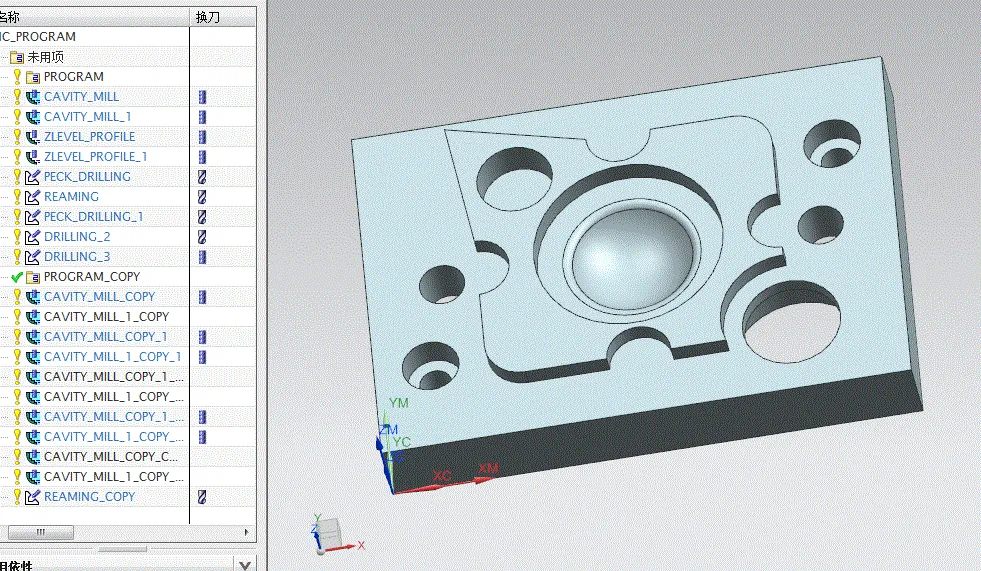This screenshot has width=981, height=571.
Task: Click the scrollbar right arrow of the navigator
Action: tap(247, 532)
